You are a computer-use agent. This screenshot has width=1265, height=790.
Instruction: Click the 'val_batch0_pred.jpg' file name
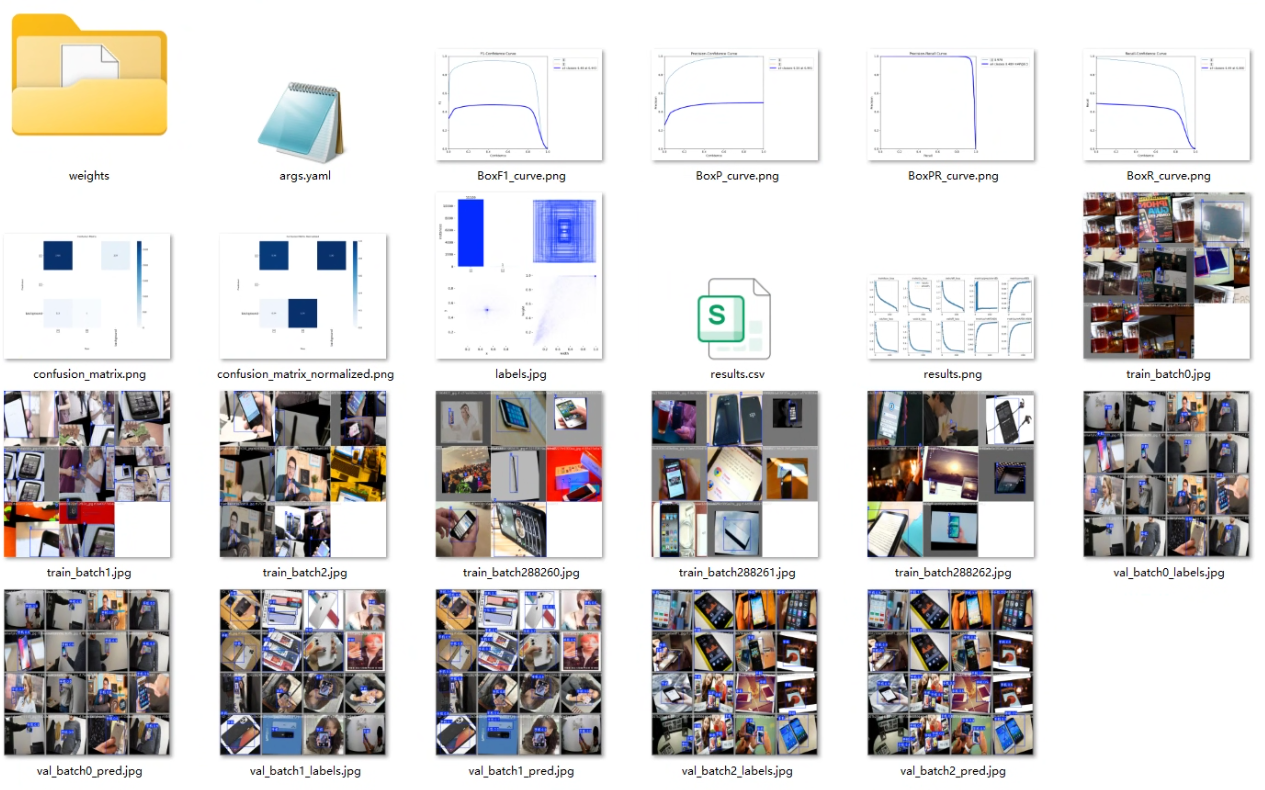click(x=89, y=770)
